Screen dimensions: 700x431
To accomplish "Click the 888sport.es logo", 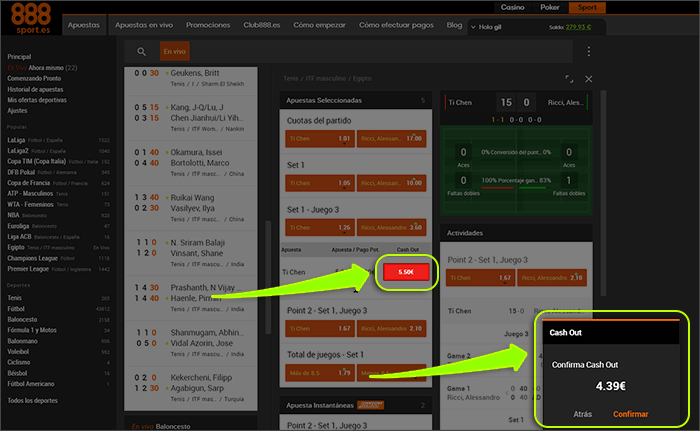I will (x=31, y=18).
